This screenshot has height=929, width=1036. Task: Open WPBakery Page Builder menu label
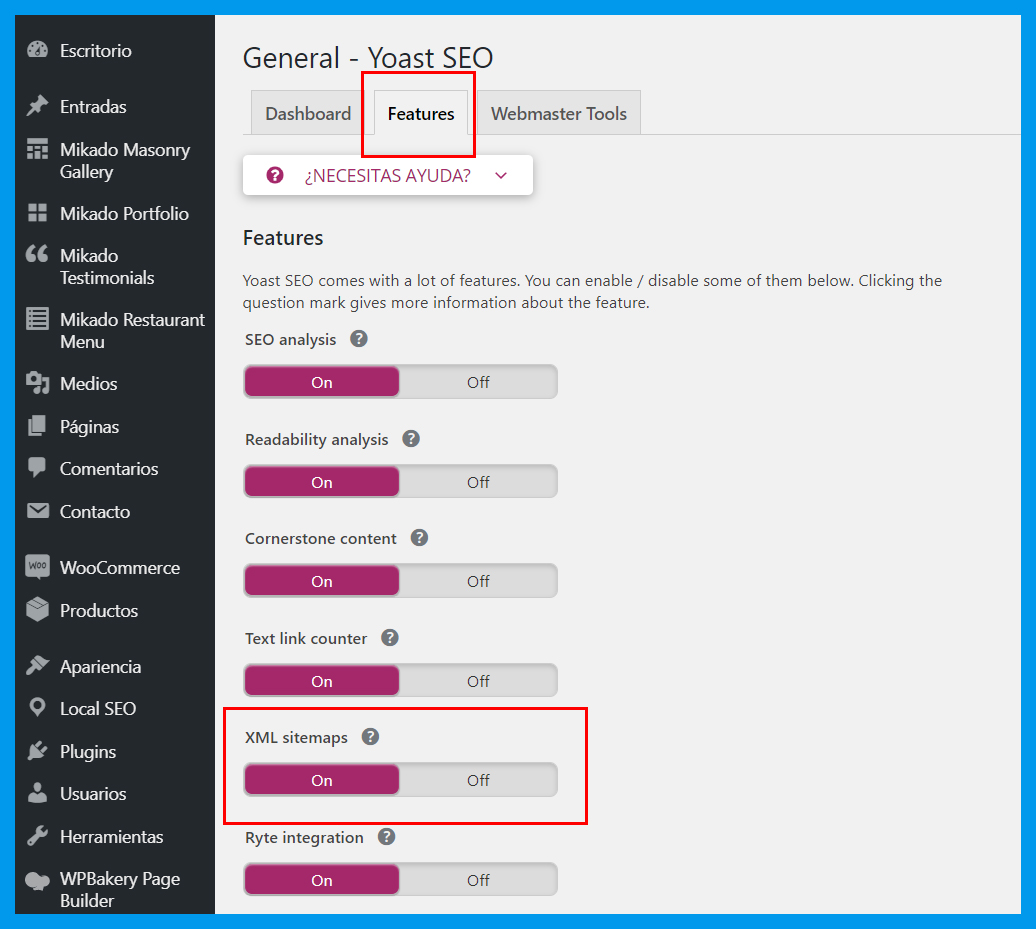coord(120,889)
